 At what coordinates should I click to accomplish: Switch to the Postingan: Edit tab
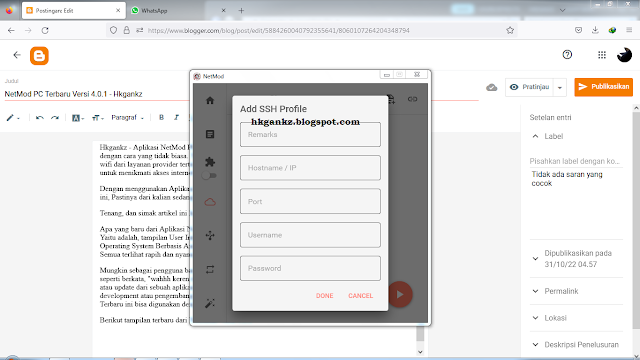(73, 11)
